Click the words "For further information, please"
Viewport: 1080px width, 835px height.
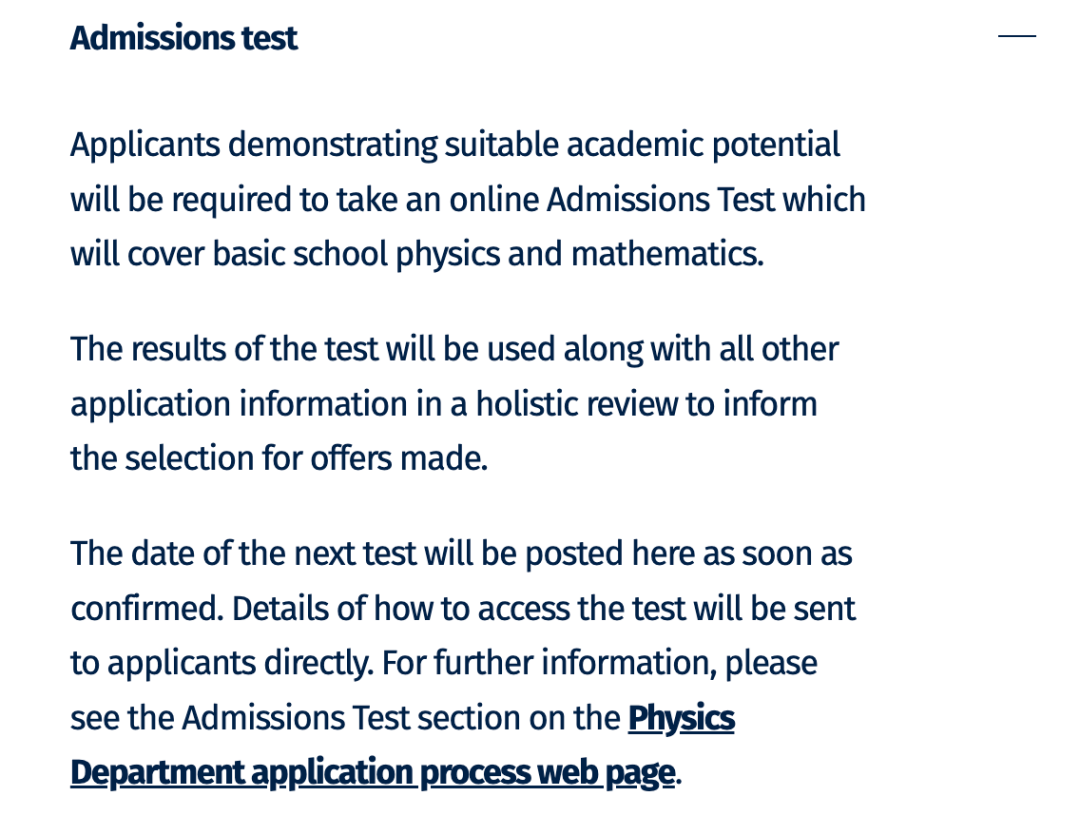[599, 663]
